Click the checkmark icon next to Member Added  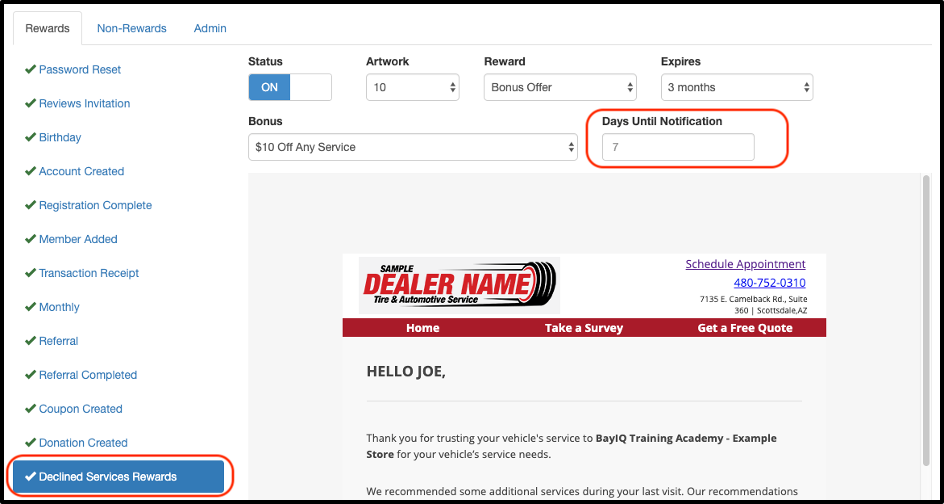pyautogui.click(x=30, y=240)
